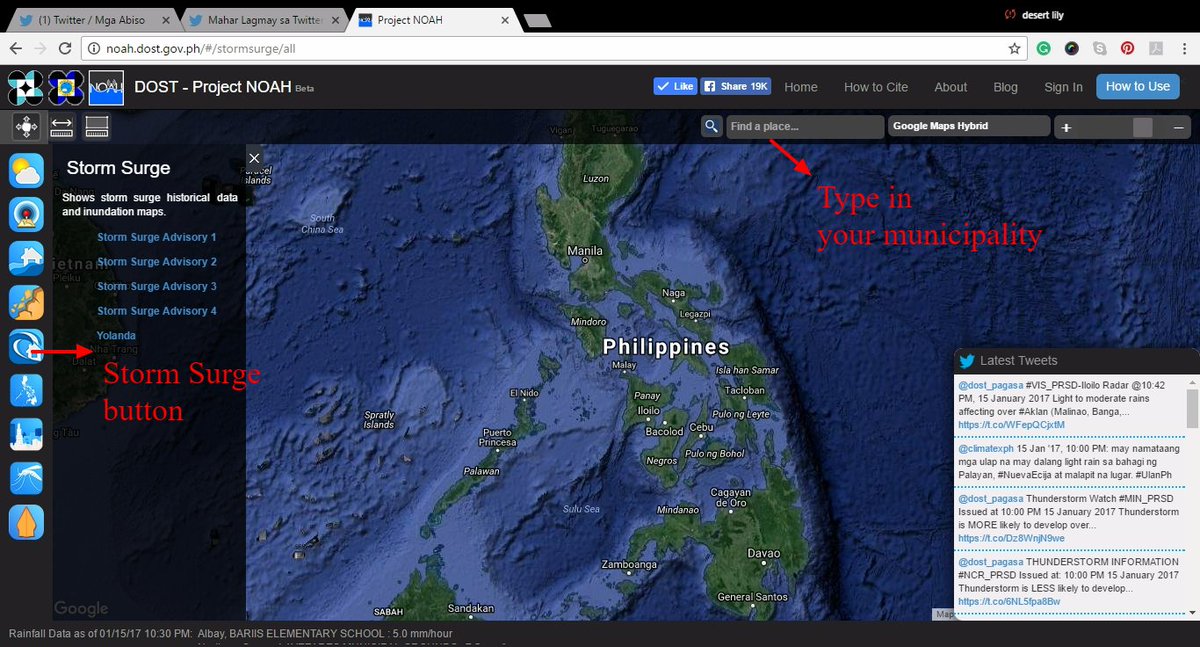Screen dimensions: 1200x647
Task: Click the browser reload icon
Action: [64, 48]
